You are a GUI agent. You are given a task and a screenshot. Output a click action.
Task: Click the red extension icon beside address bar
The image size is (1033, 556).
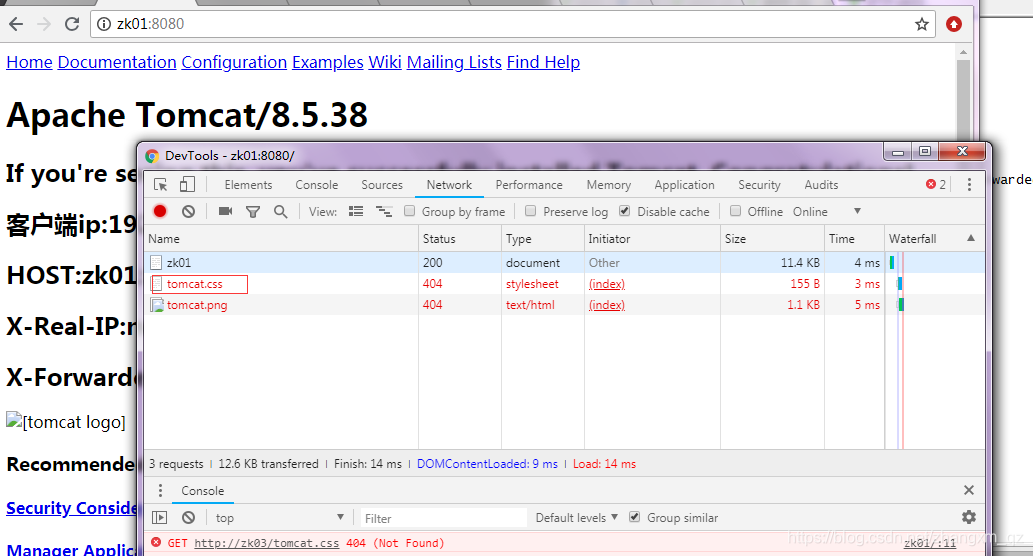tap(953, 24)
